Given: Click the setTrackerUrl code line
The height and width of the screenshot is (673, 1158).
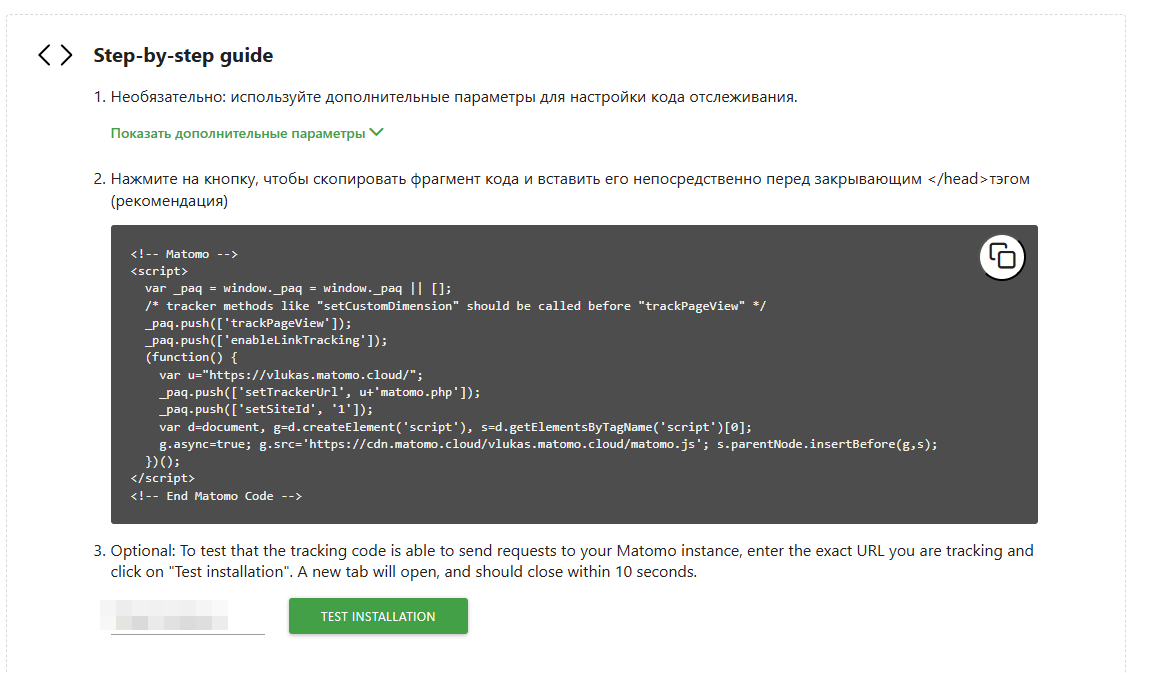Looking at the screenshot, I should point(319,392).
